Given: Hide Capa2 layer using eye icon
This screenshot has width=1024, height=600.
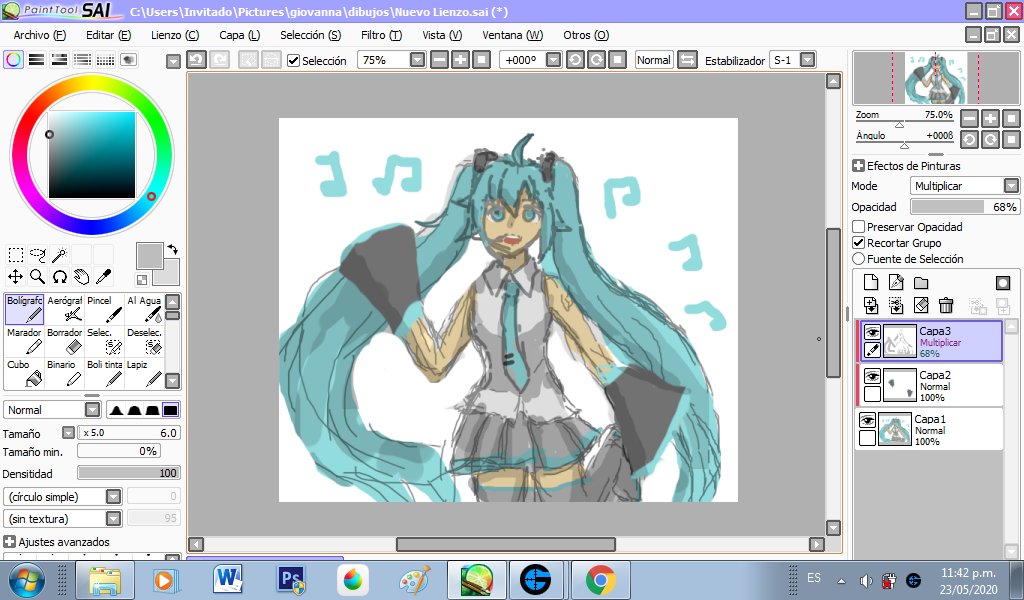Looking at the screenshot, I should point(872,376).
